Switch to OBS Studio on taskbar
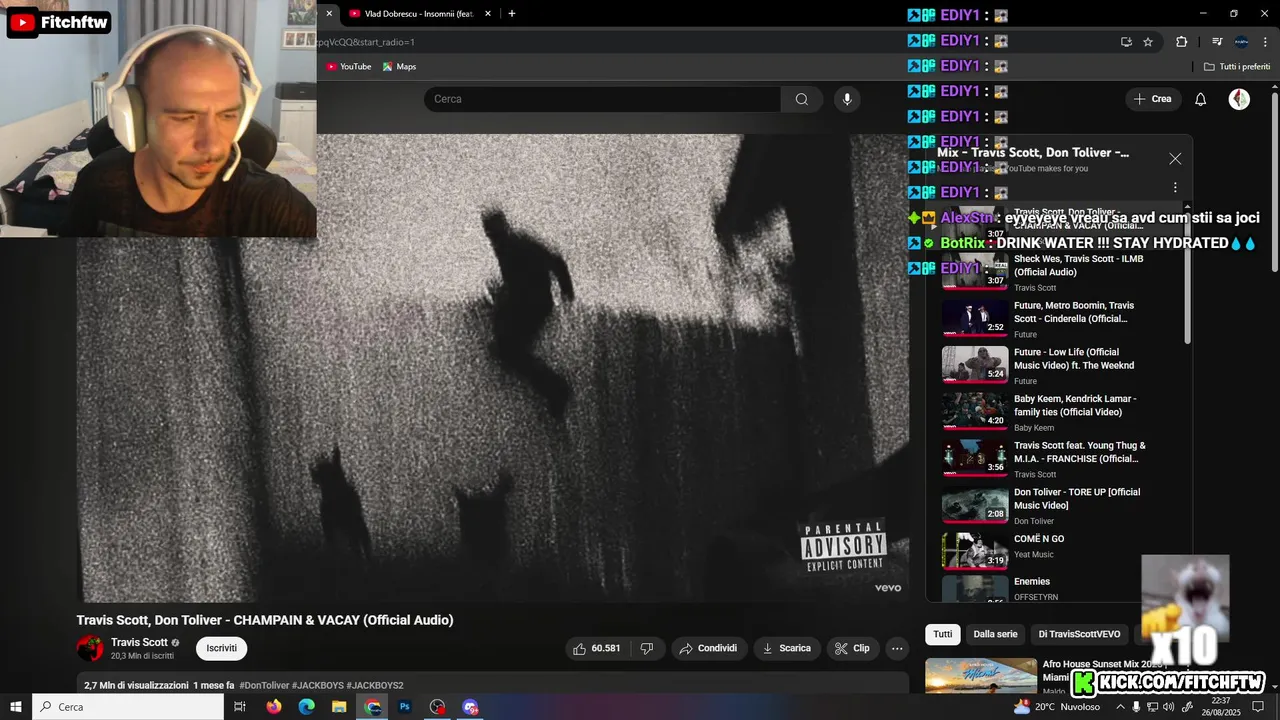 coord(438,707)
